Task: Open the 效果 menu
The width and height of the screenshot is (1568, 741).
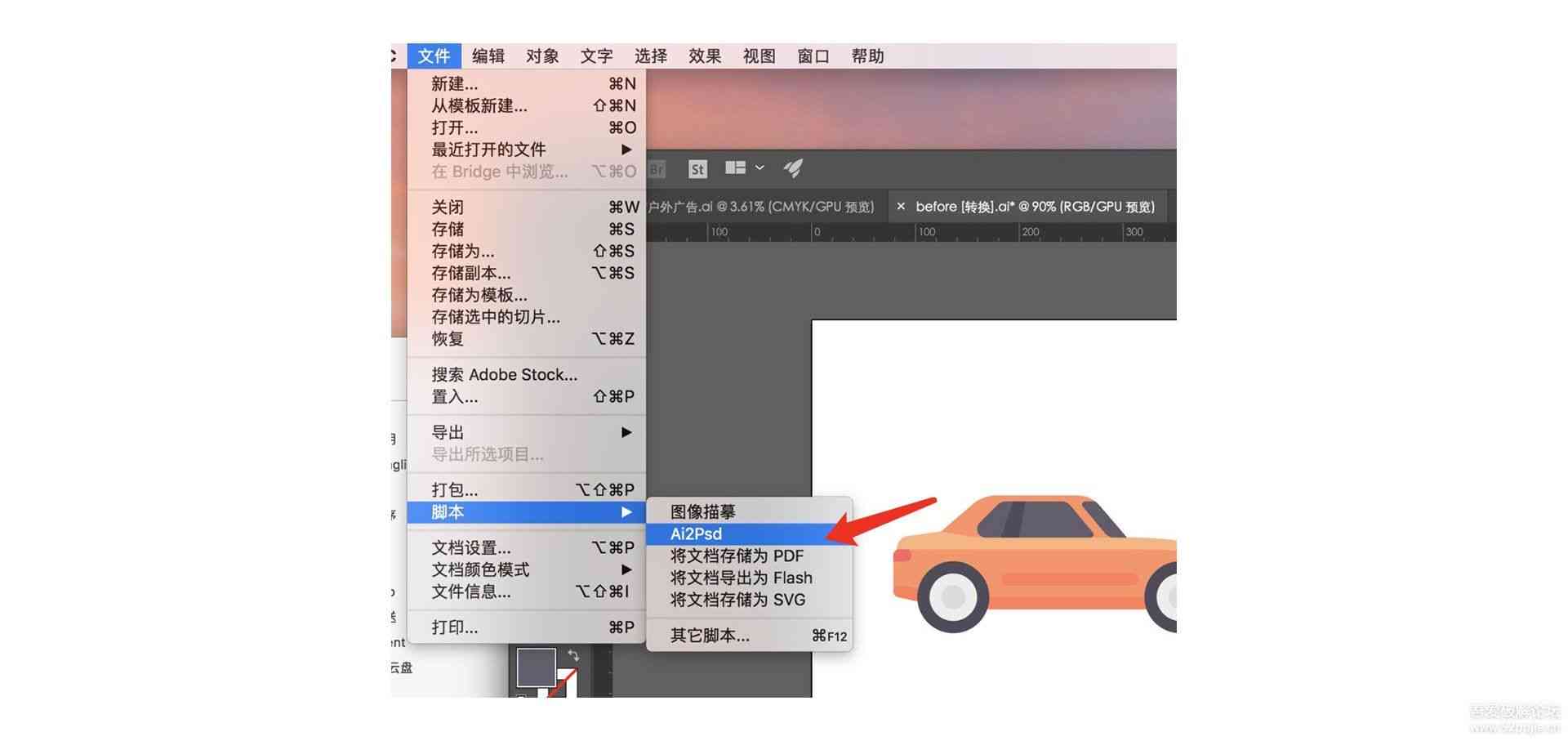Action: tap(705, 56)
